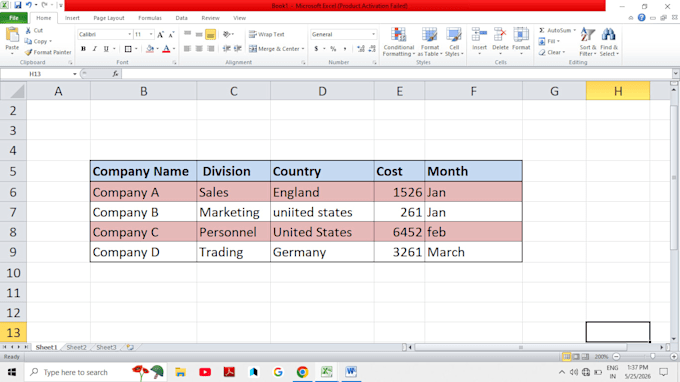
Task: Expand the Merge & Center dropdown arrow
Action: 303,49
